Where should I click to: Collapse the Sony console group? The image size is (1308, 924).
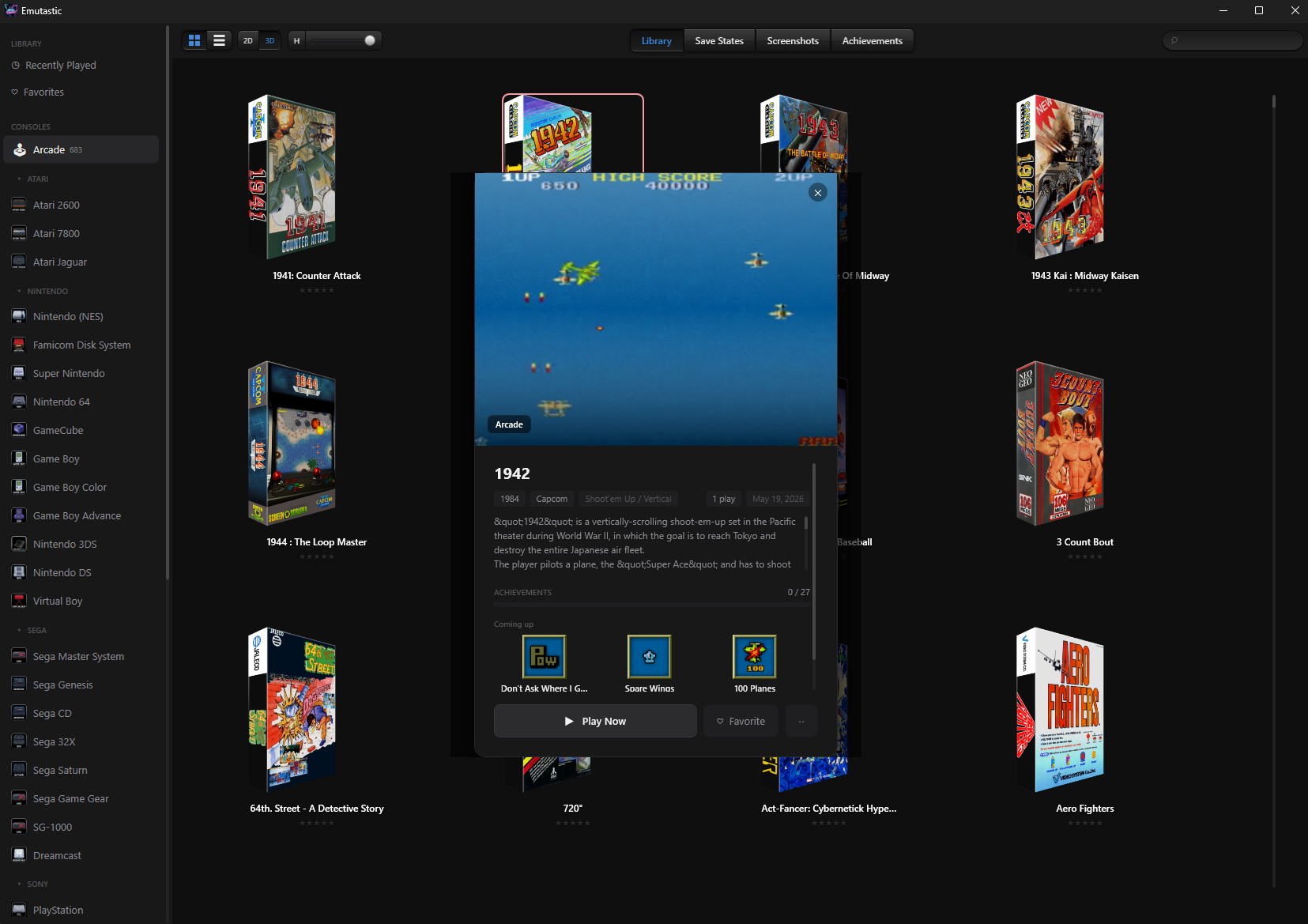pyautogui.click(x=32, y=884)
